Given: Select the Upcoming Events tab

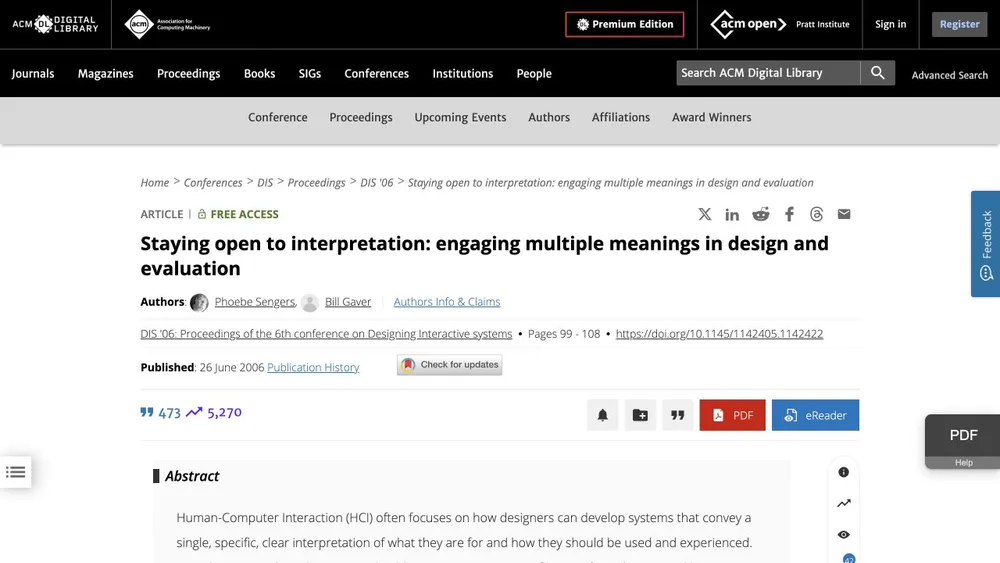Looking at the screenshot, I should tap(460, 117).
